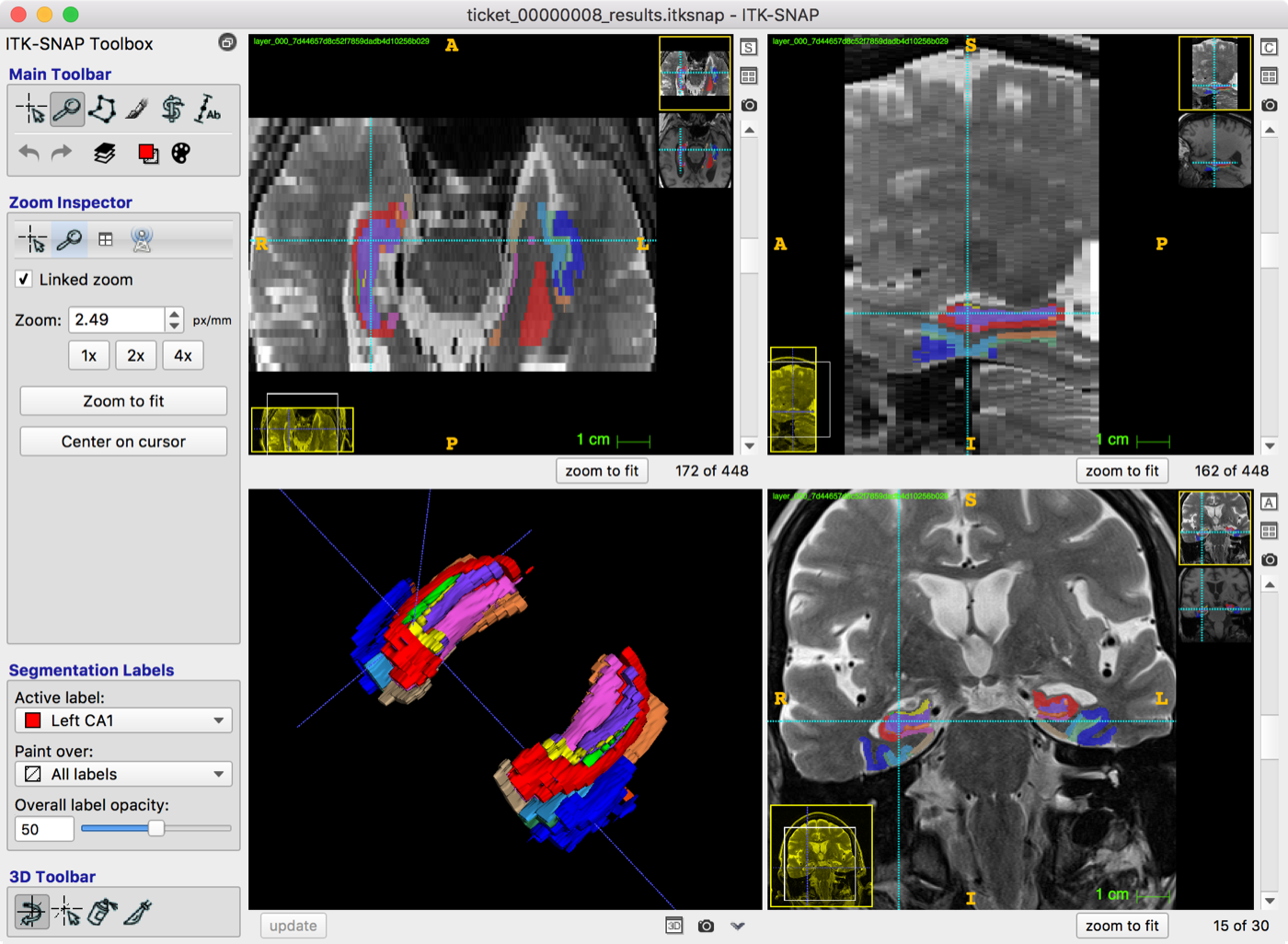Toggle the axial view layout grid icon
This screenshot has height=944, width=1288.
tap(749, 76)
